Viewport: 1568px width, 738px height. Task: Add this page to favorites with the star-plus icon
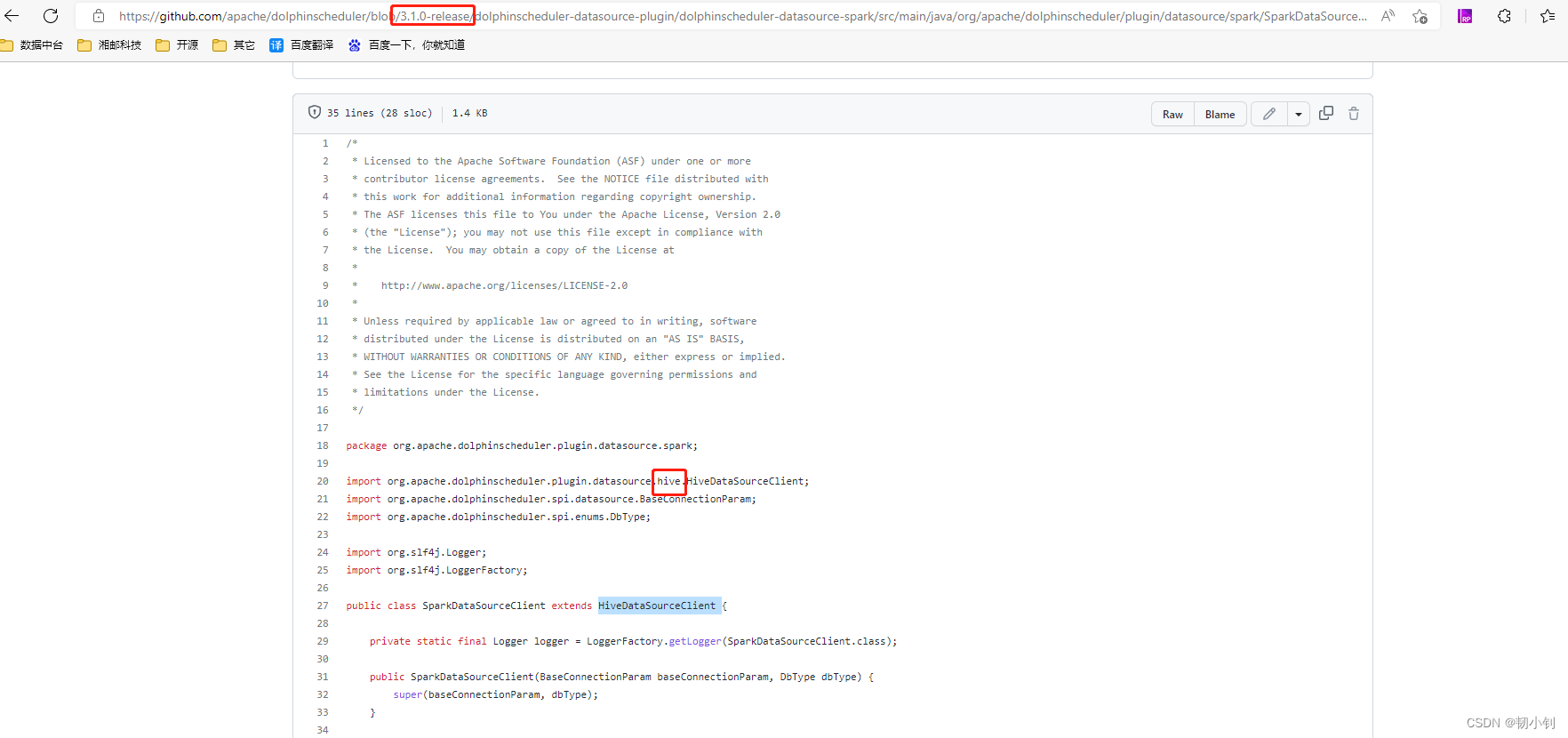pyautogui.click(x=1420, y=16)
